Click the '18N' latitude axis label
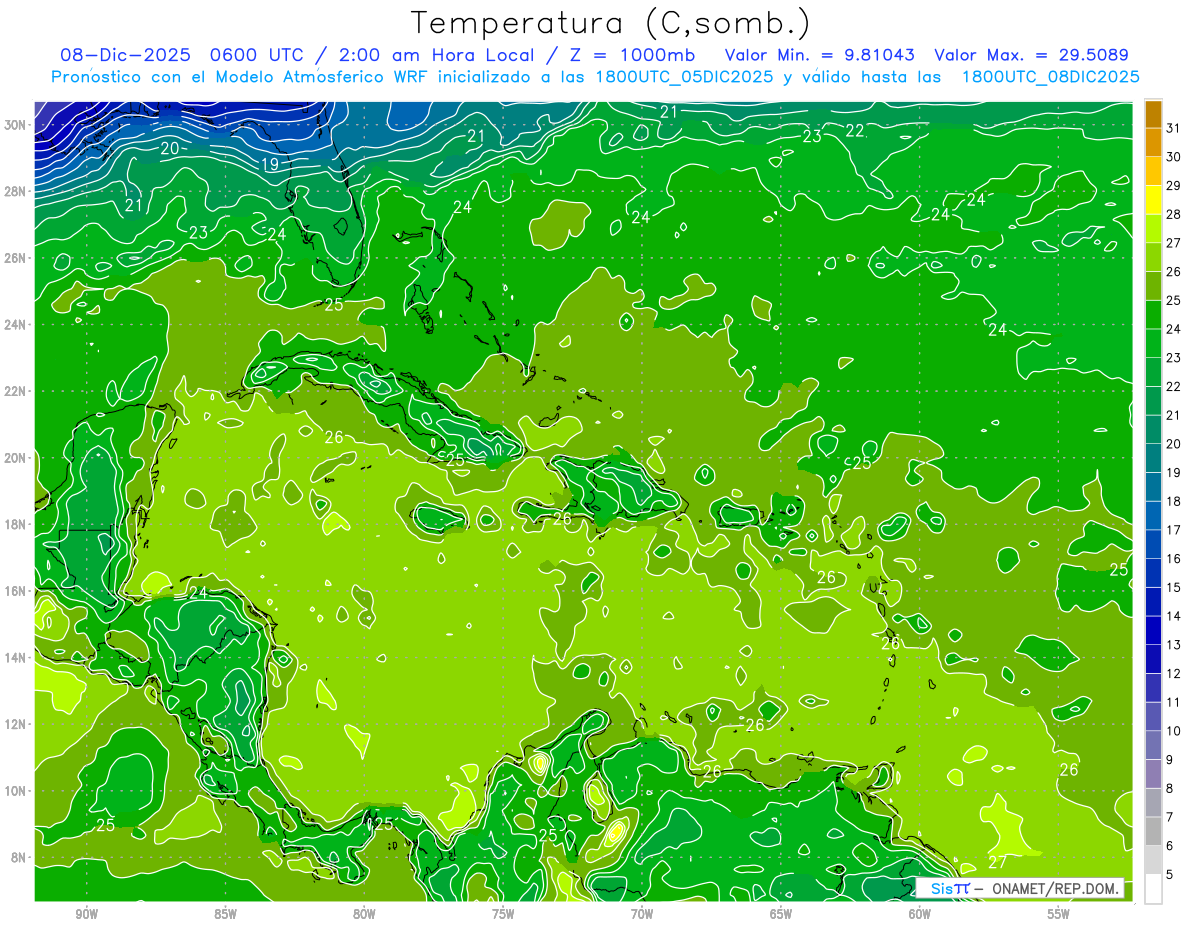This screenshot has height=927, width=1200. pyautogui.click(x=15, y=524)
